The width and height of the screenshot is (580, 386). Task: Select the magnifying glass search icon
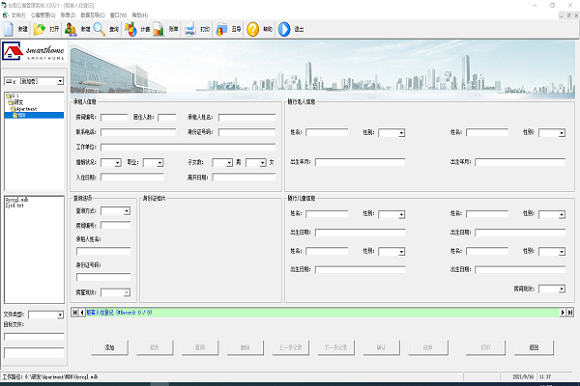coord(99,29)
